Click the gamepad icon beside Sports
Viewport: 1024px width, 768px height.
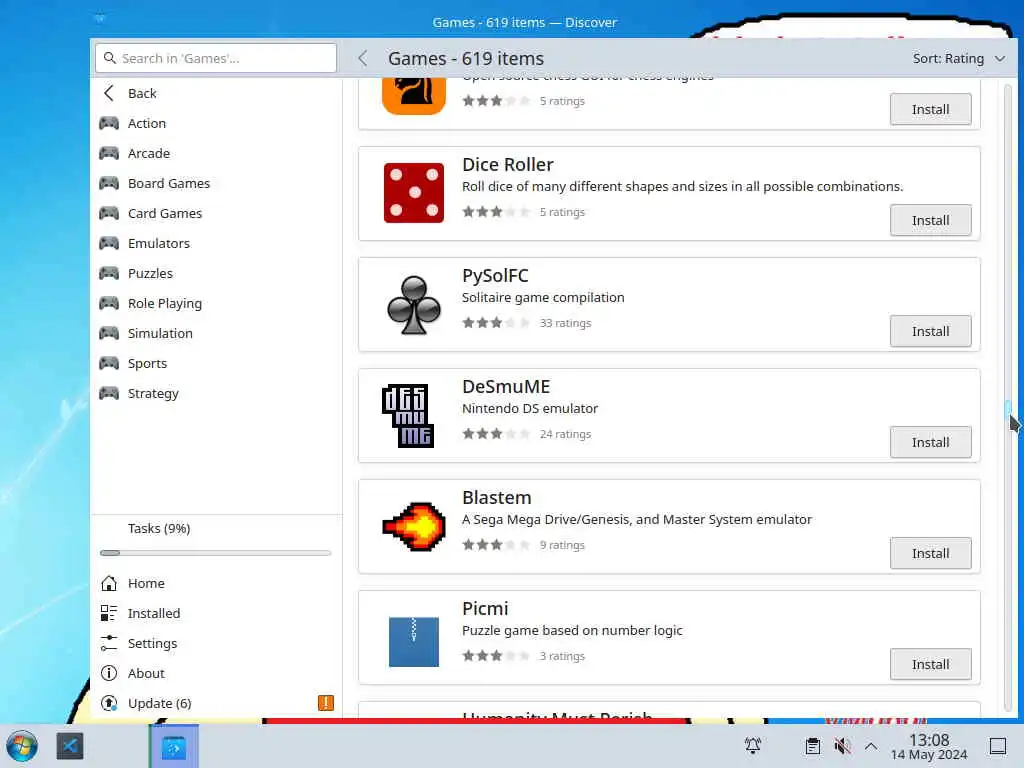click(x=109, y=364)
